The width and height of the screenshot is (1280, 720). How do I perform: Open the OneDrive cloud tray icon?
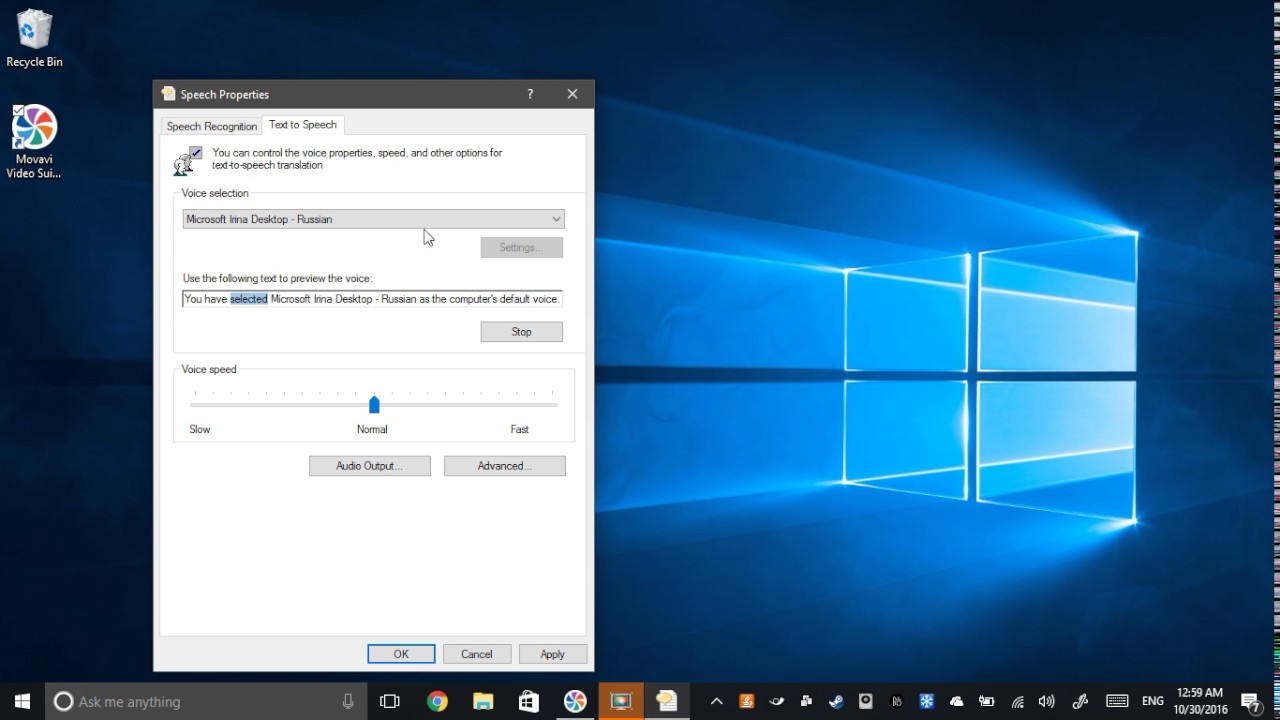click(956, 701)
